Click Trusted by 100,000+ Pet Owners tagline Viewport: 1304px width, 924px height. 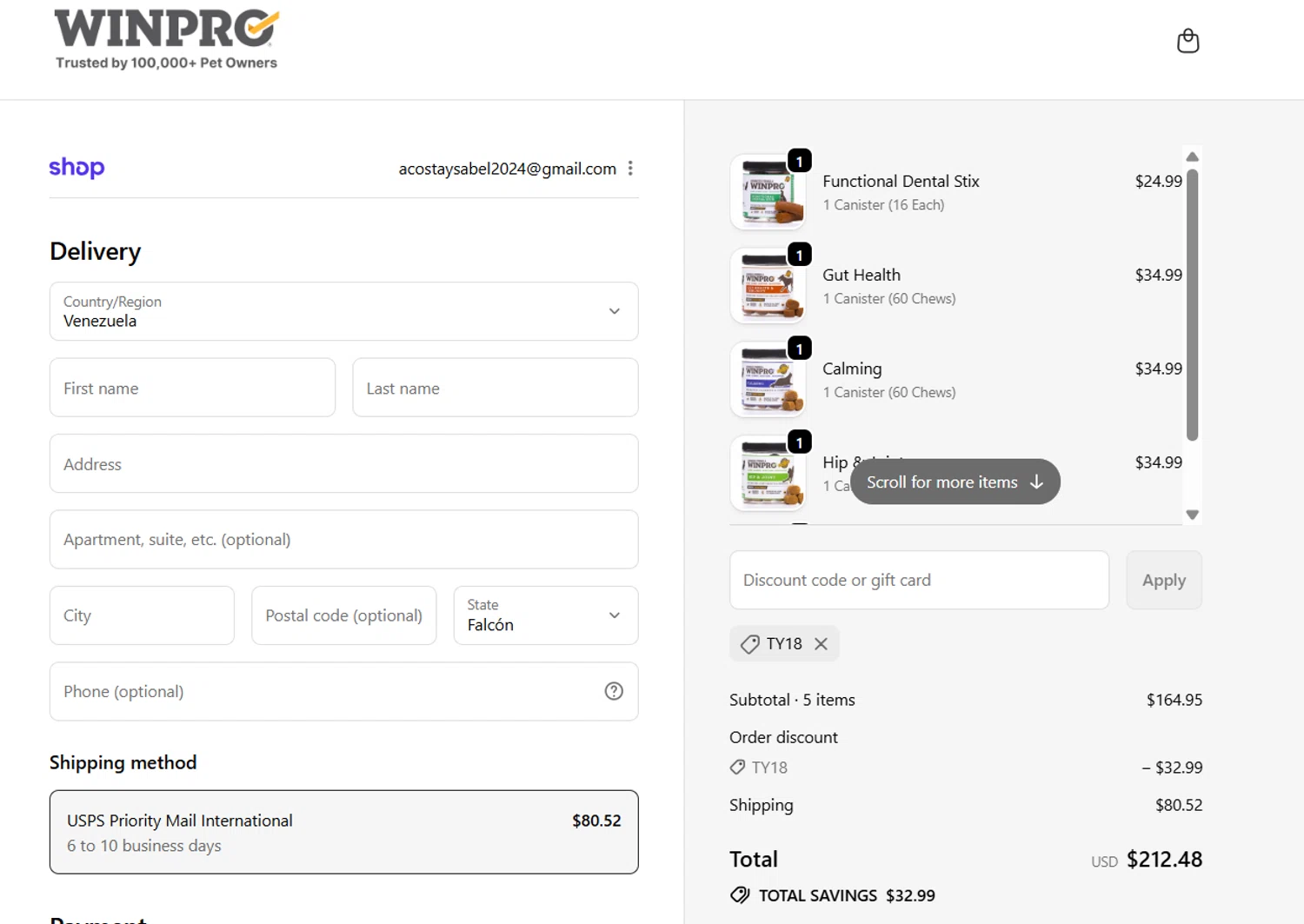(166, 63)
